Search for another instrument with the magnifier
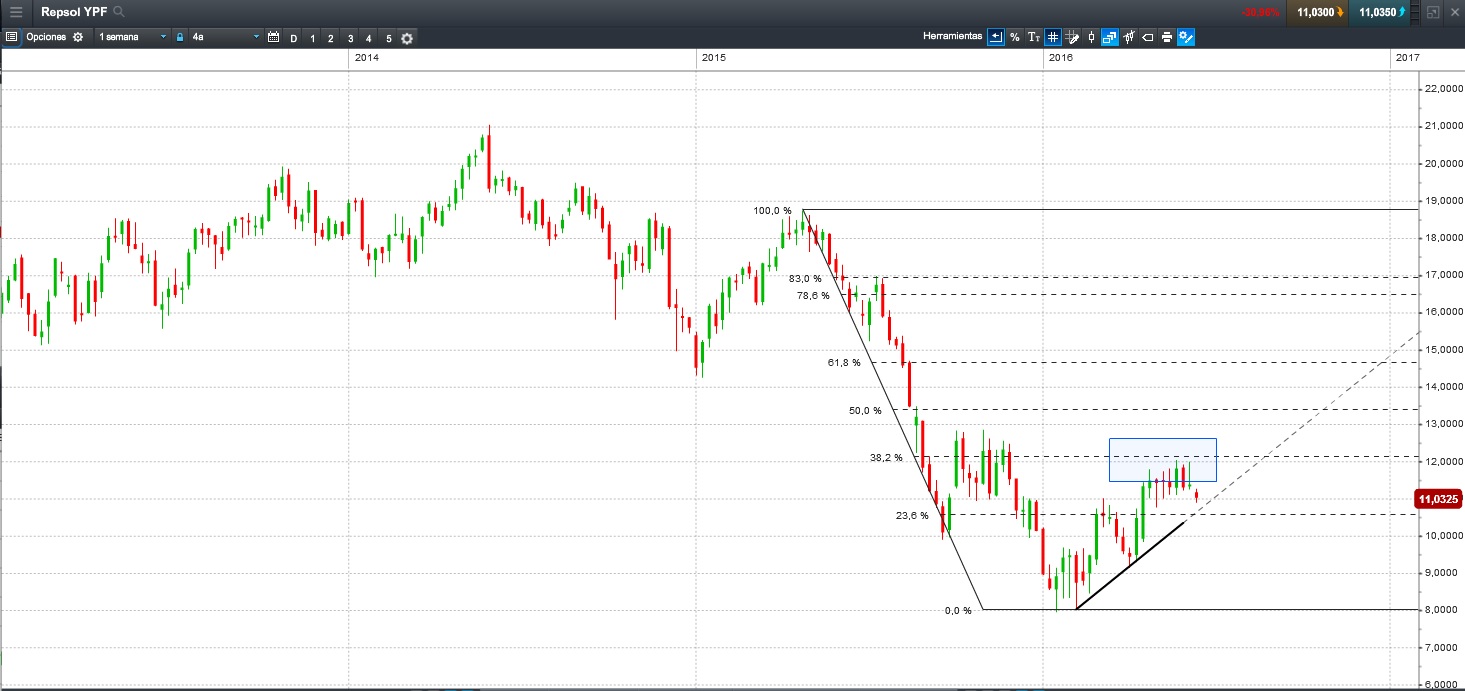The width and height of the screenshot is (1465, 691). click(x=120, y=12)
